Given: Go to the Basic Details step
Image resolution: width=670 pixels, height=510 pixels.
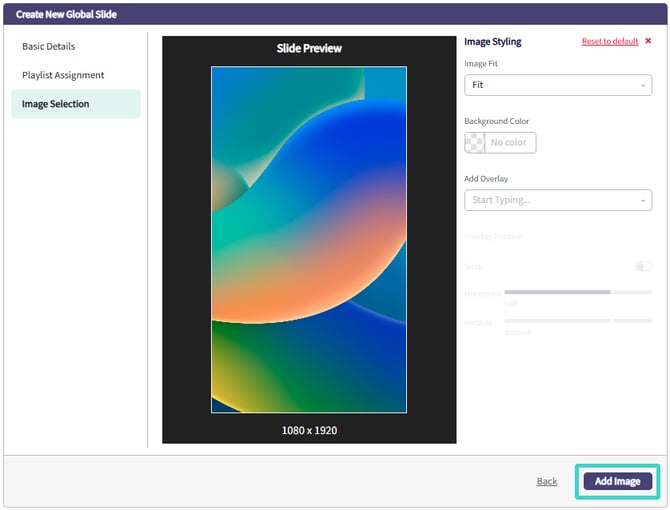Looking at the screenshot, I should point(48,47).
